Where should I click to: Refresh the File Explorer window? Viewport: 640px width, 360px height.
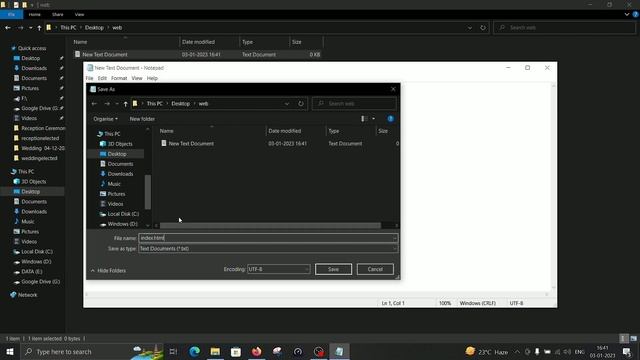(x=483, y=28)
